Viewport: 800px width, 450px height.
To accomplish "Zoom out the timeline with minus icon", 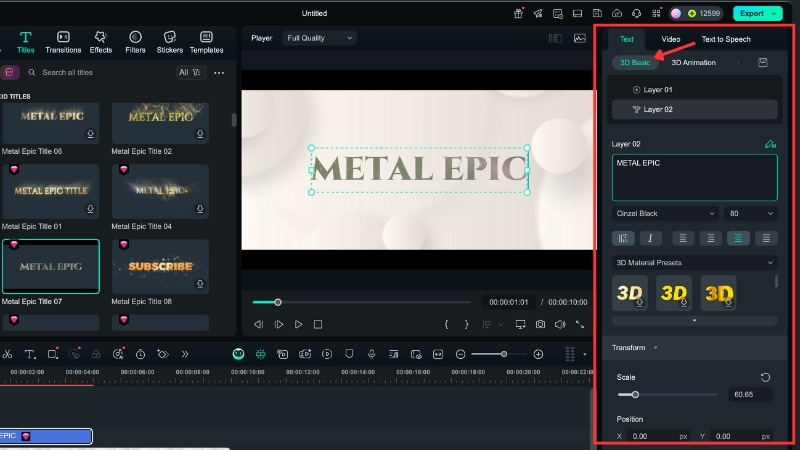I will [x=460, y=354].
